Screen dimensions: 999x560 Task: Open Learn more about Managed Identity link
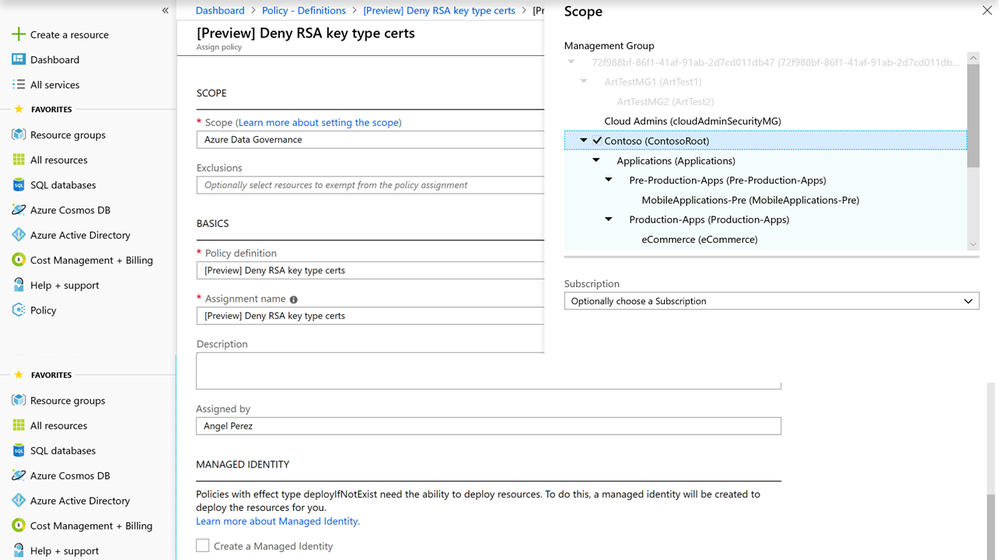point(278,521)
